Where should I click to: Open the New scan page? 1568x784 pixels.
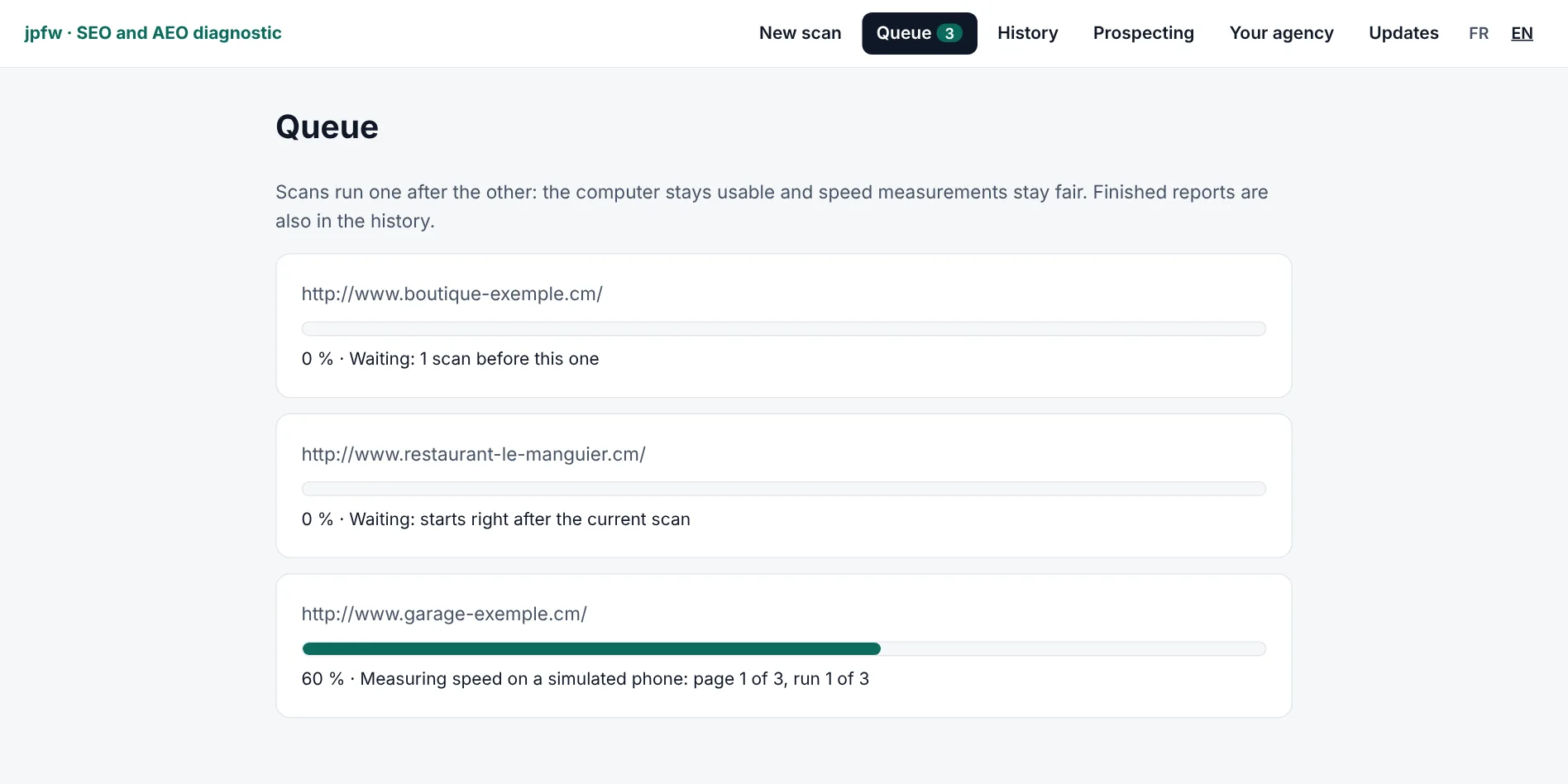[800, 33]
